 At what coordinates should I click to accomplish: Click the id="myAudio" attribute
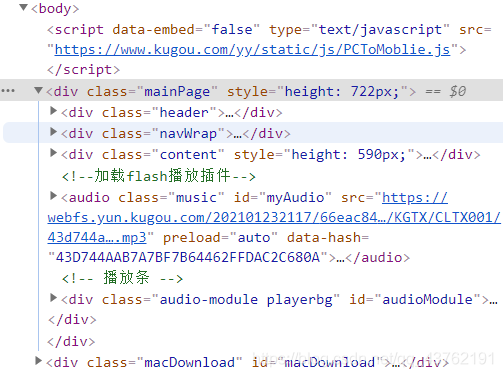click(x=283, y=198)
